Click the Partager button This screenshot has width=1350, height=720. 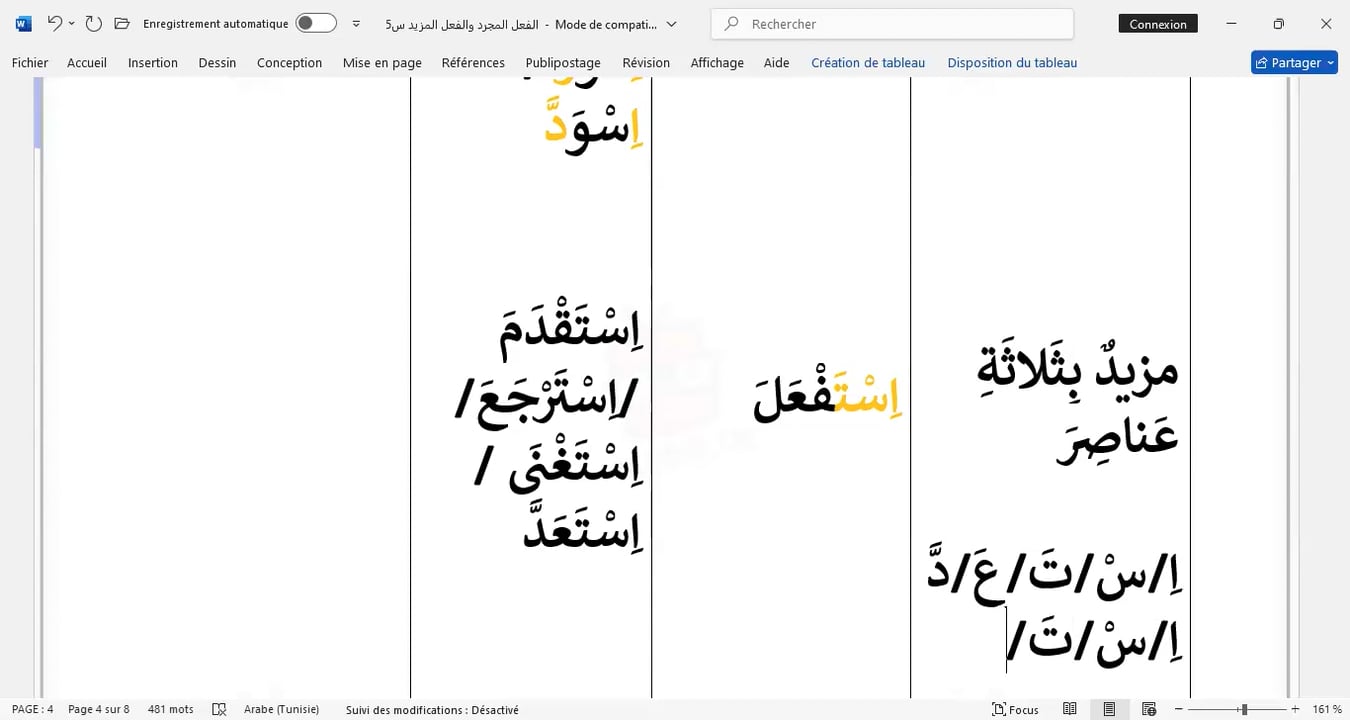click(x=1294, y=62)
